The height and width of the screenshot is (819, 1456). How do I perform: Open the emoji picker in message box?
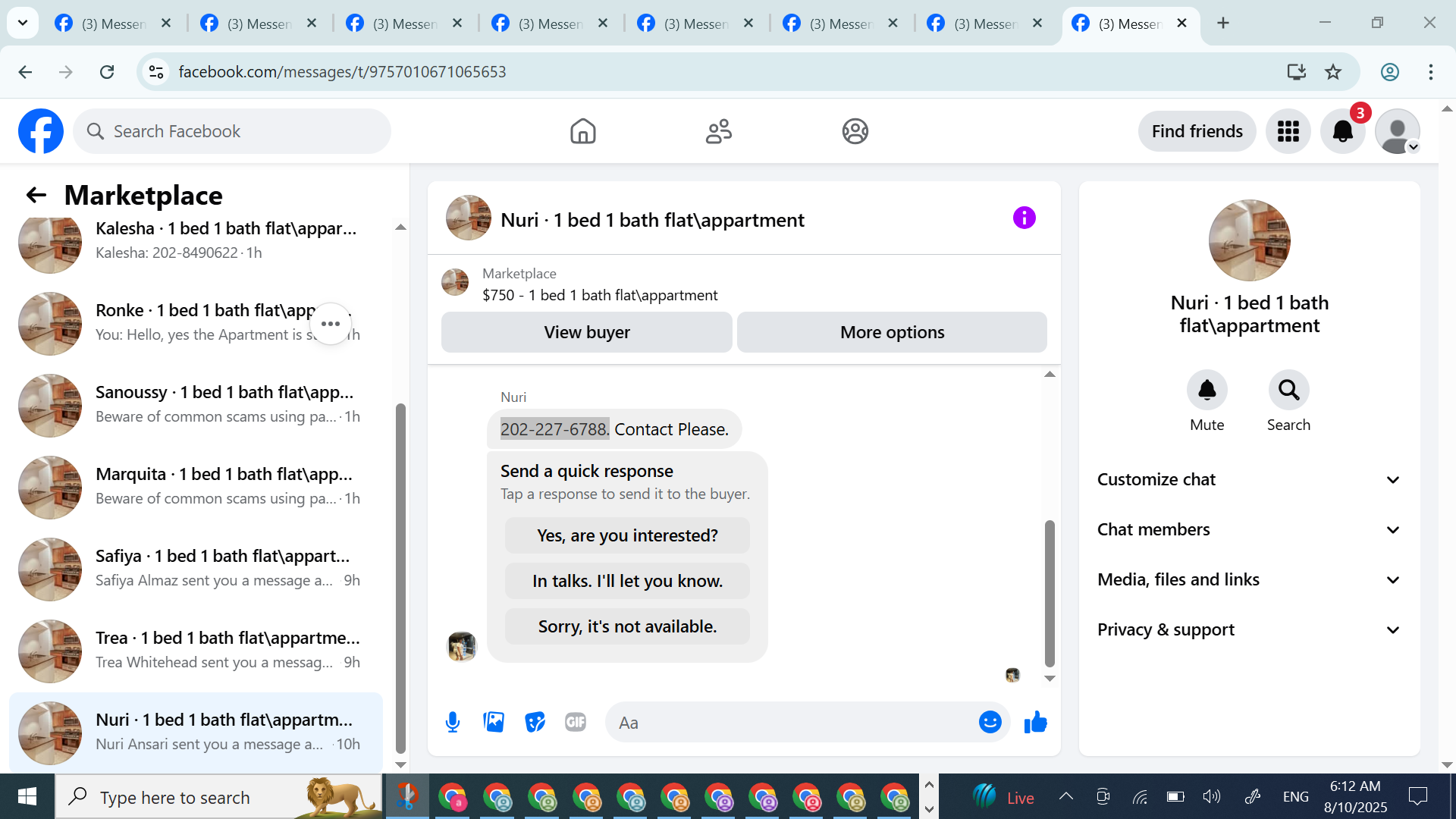[990, 723]
